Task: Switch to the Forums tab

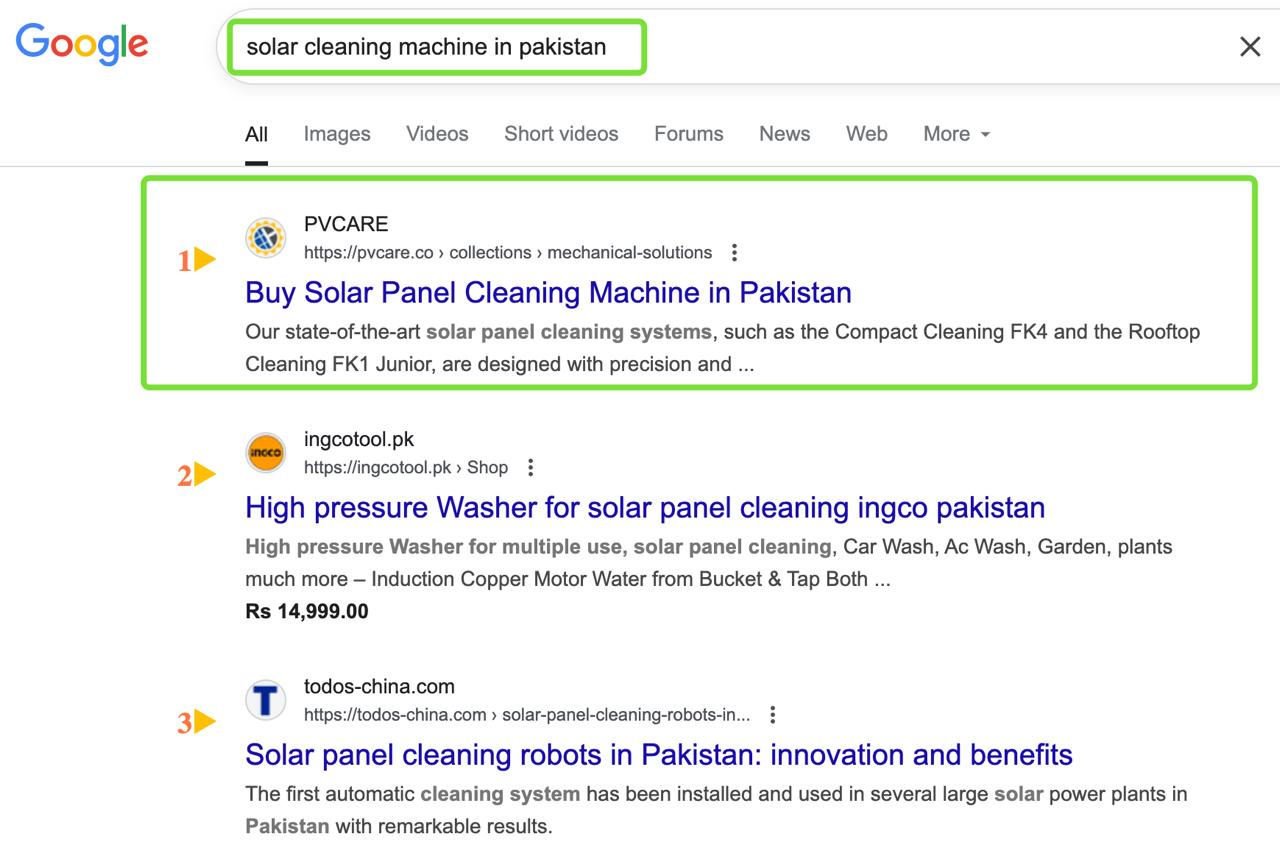Action: [x=689, y=134]
